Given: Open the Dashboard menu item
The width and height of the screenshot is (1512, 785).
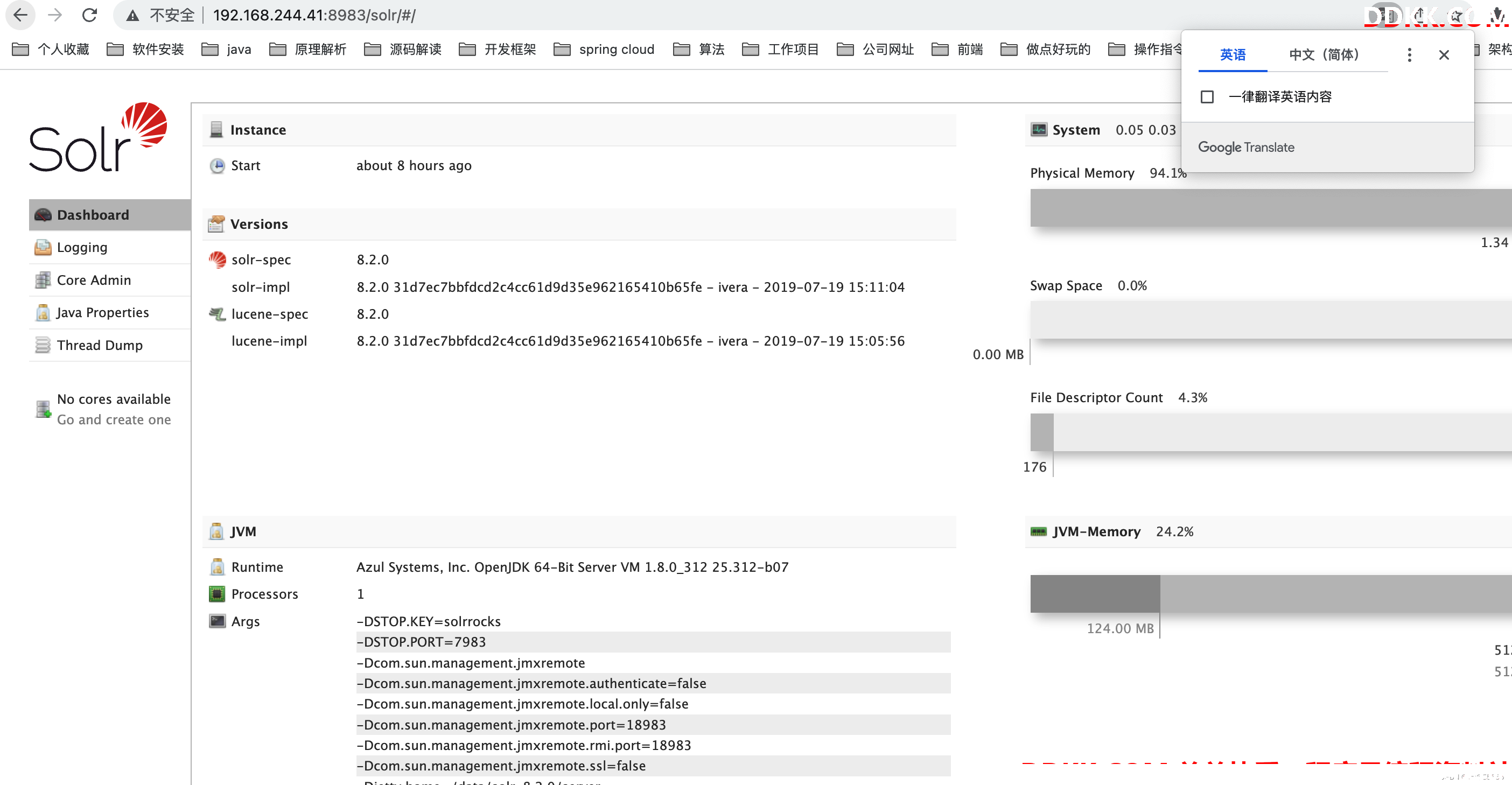Looking at the screenshot, I should point(110,215).
